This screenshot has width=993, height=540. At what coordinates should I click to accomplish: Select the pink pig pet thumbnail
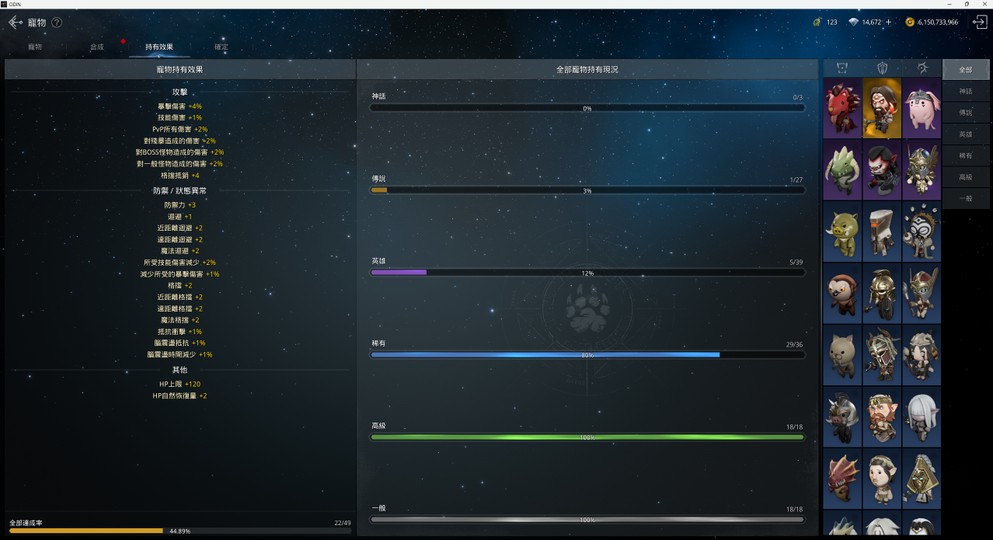(921, 108)
